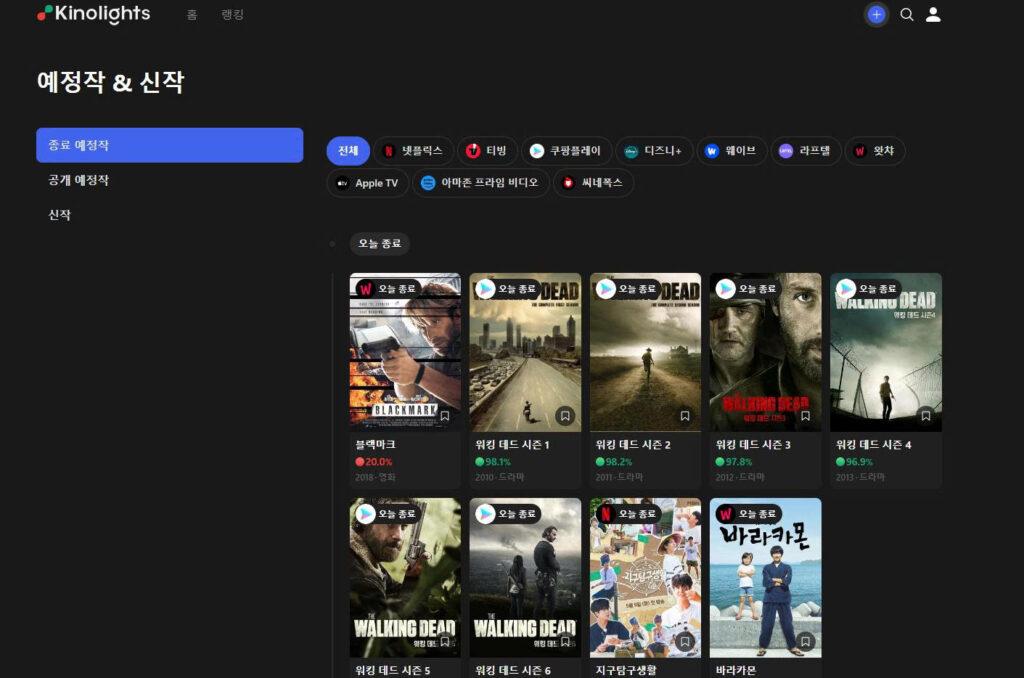
Task: Bookmark 워킹 데드 시즌 2
Action: [685, 415]
